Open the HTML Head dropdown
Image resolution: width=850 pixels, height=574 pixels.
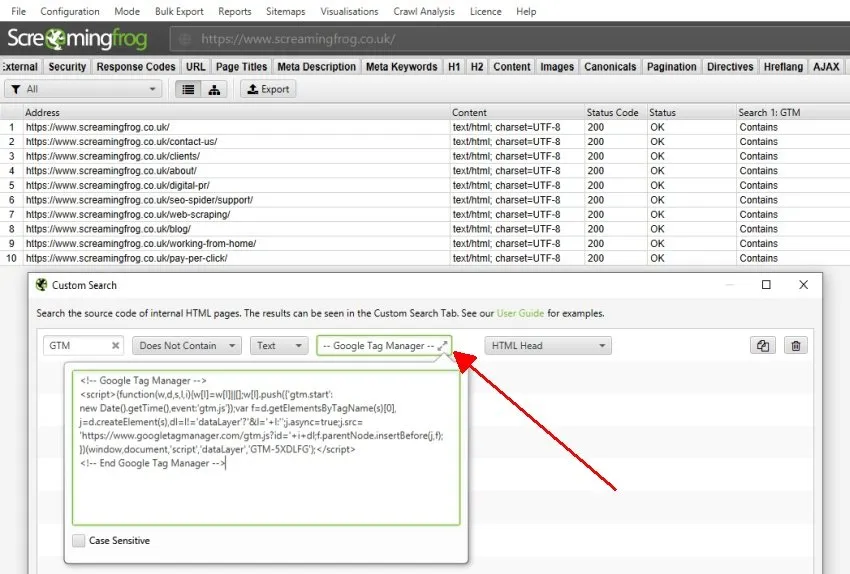[548, 346]
